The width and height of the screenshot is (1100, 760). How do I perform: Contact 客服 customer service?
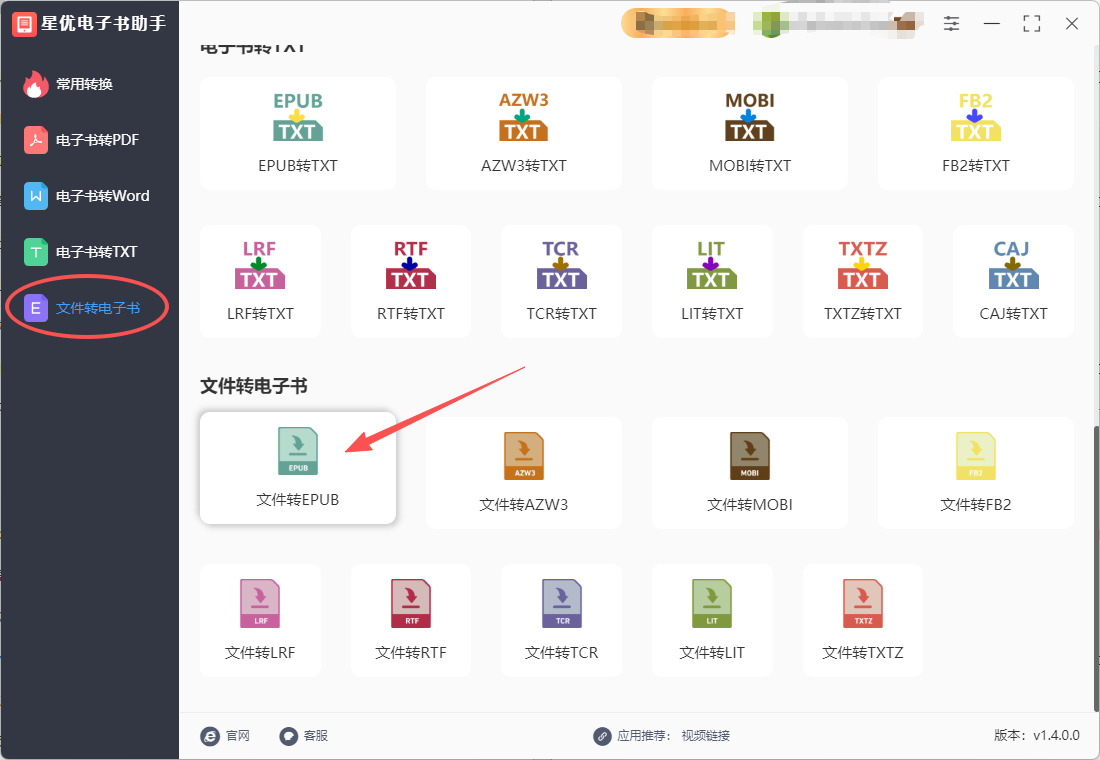click(304, 735)
